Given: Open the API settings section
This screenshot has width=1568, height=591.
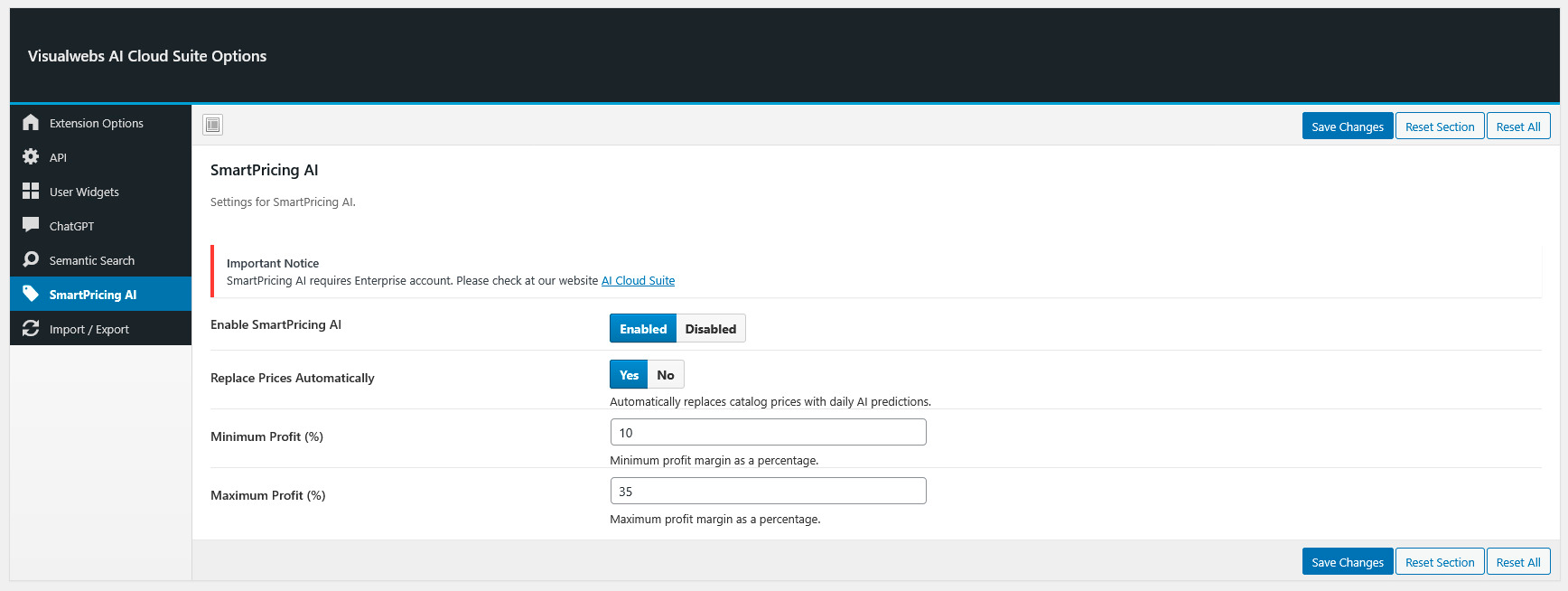Looking at the screenshot, I should pos(101,157).
